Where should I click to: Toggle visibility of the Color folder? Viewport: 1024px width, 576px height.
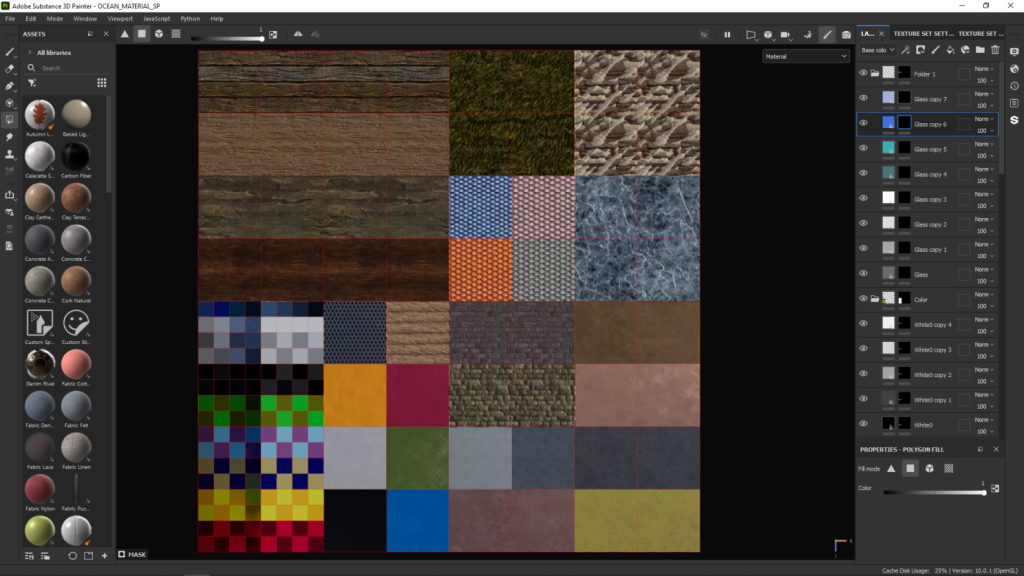(x=864, y=299)
